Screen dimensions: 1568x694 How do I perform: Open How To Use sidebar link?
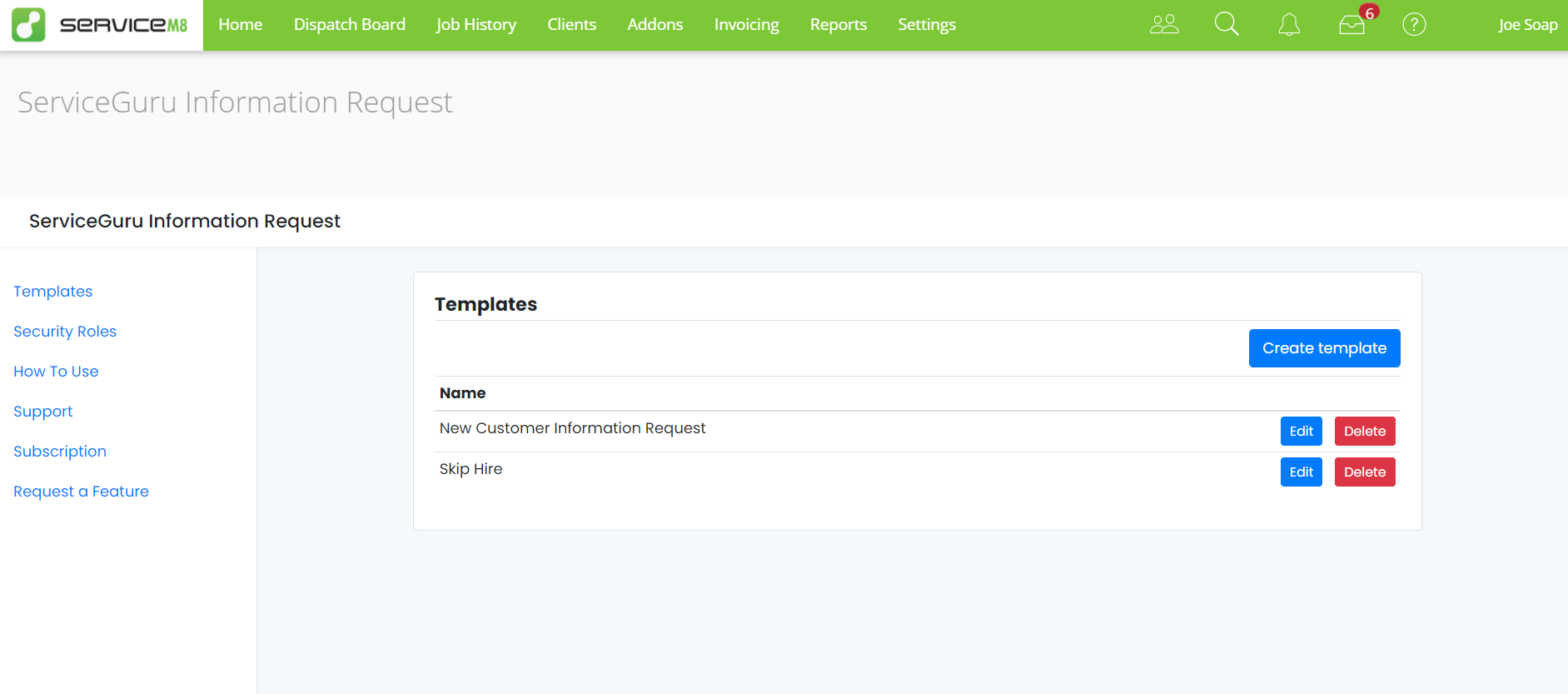pyautogui.click(x=56, y=372)
